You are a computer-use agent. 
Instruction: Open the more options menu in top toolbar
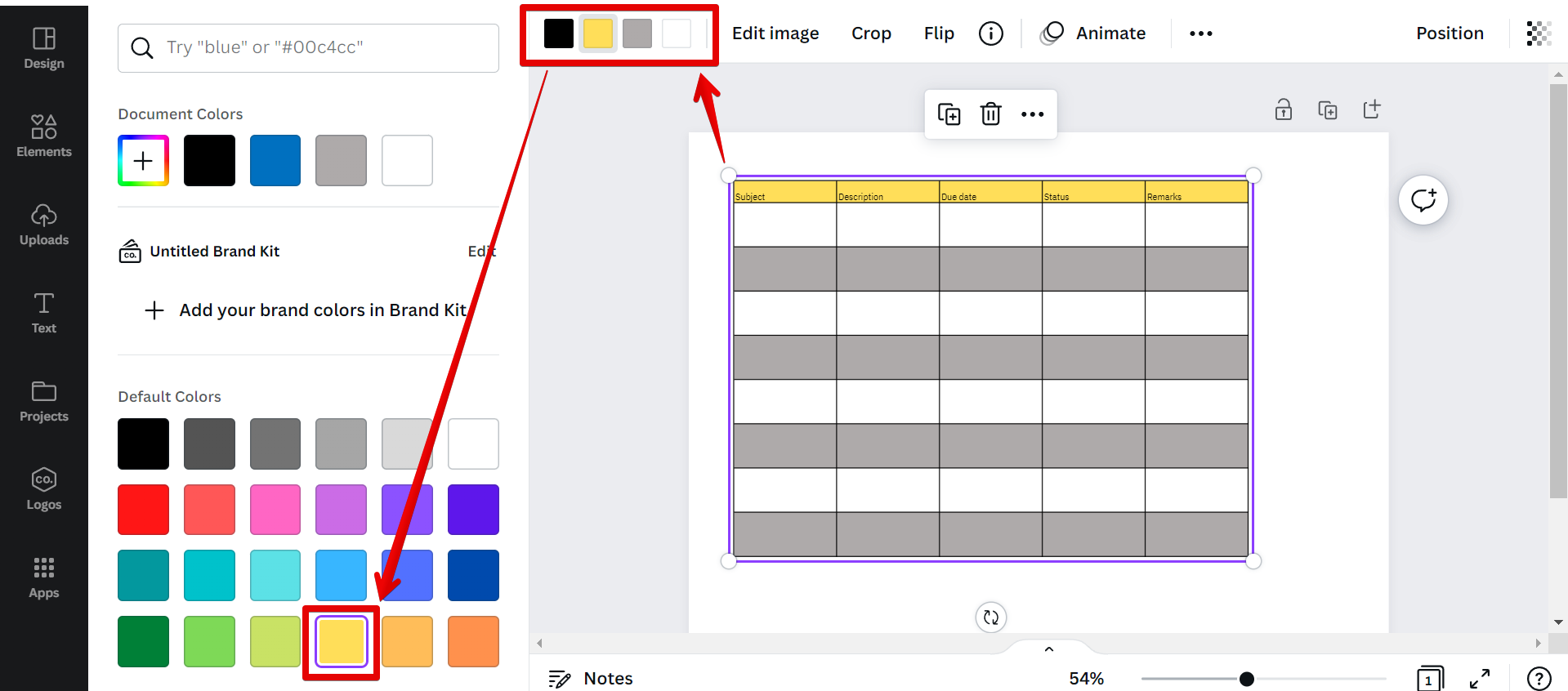coord(1200,33)
